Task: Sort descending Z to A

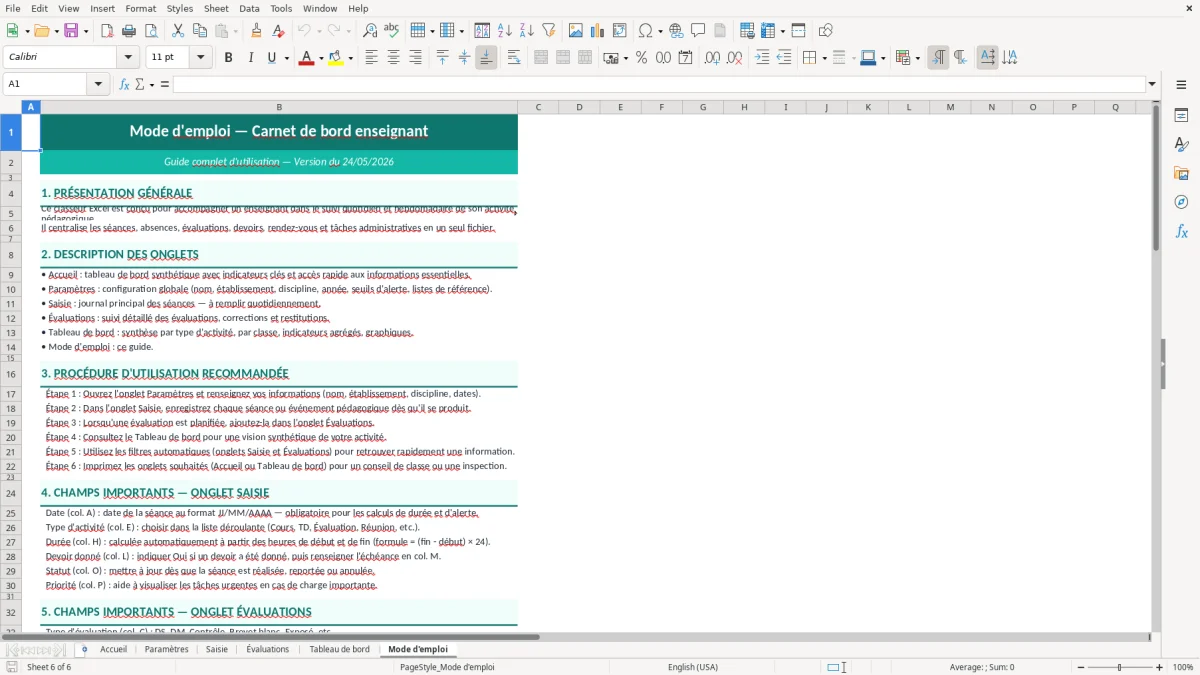Action: (526, 31)
